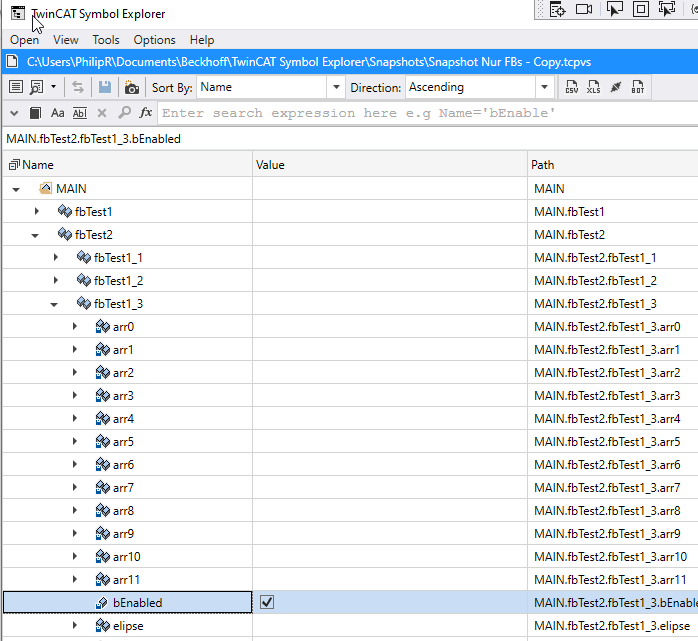The width and height of the screenshot is (698, 641).
Task: Click the Path column header
Action: tap(613, 165)
